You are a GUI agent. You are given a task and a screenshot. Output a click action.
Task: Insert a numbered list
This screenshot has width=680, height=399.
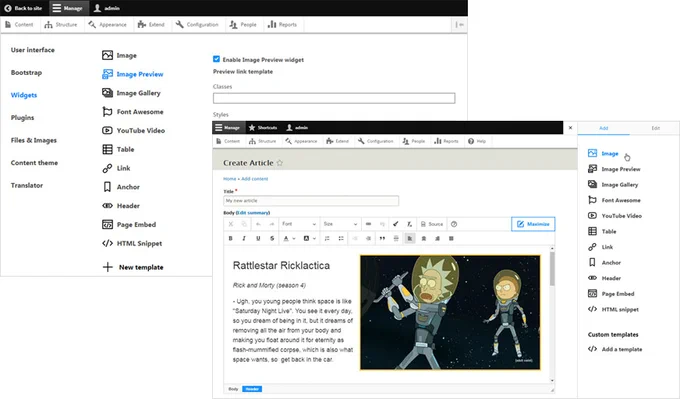pyautogui.click(x=327, y=239)
